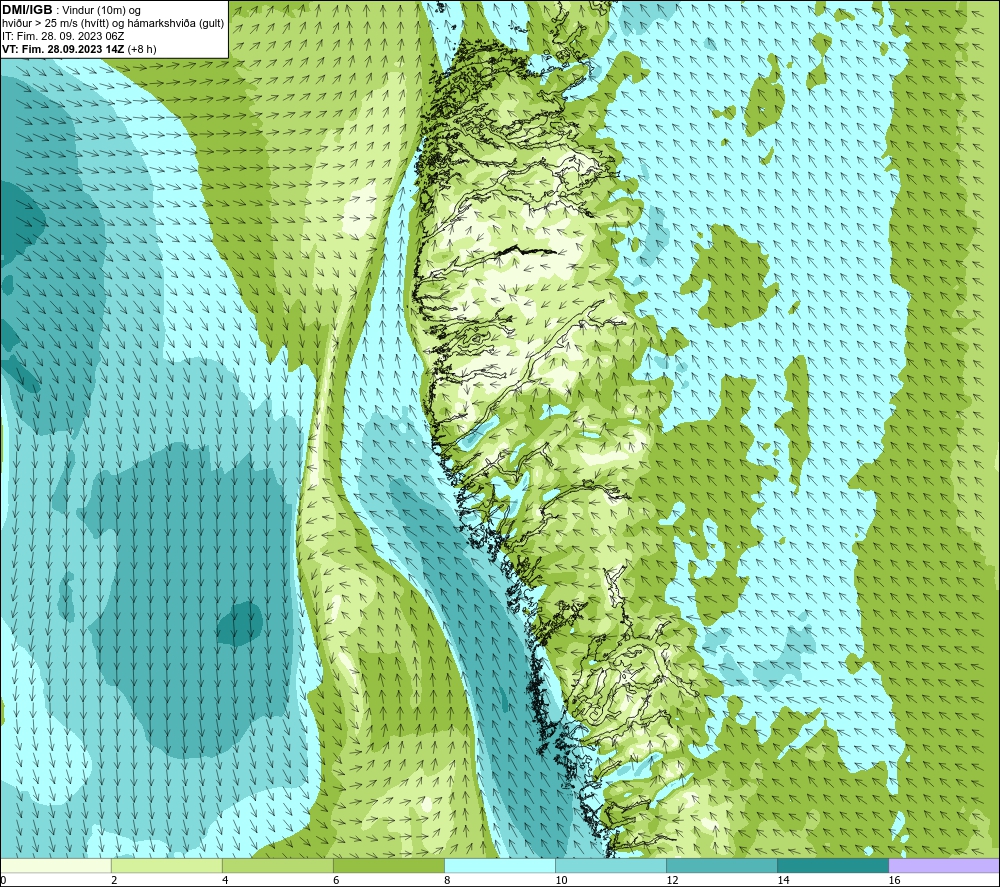Click the legend label '12'
This screenshot has width=1000, height=887.
click(672, 880)
